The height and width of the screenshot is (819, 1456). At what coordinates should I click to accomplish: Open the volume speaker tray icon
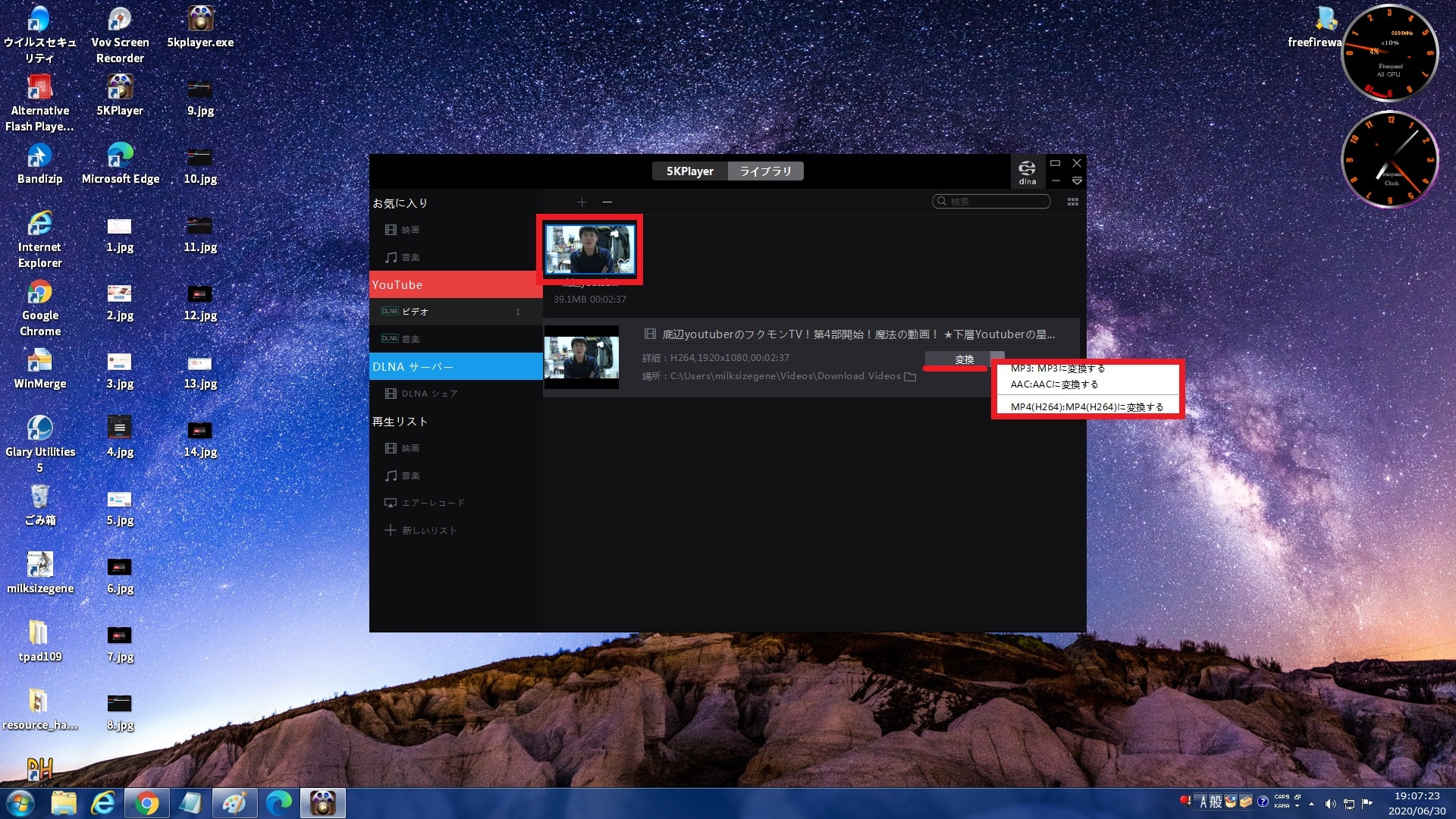click(x=1330, y=804)
